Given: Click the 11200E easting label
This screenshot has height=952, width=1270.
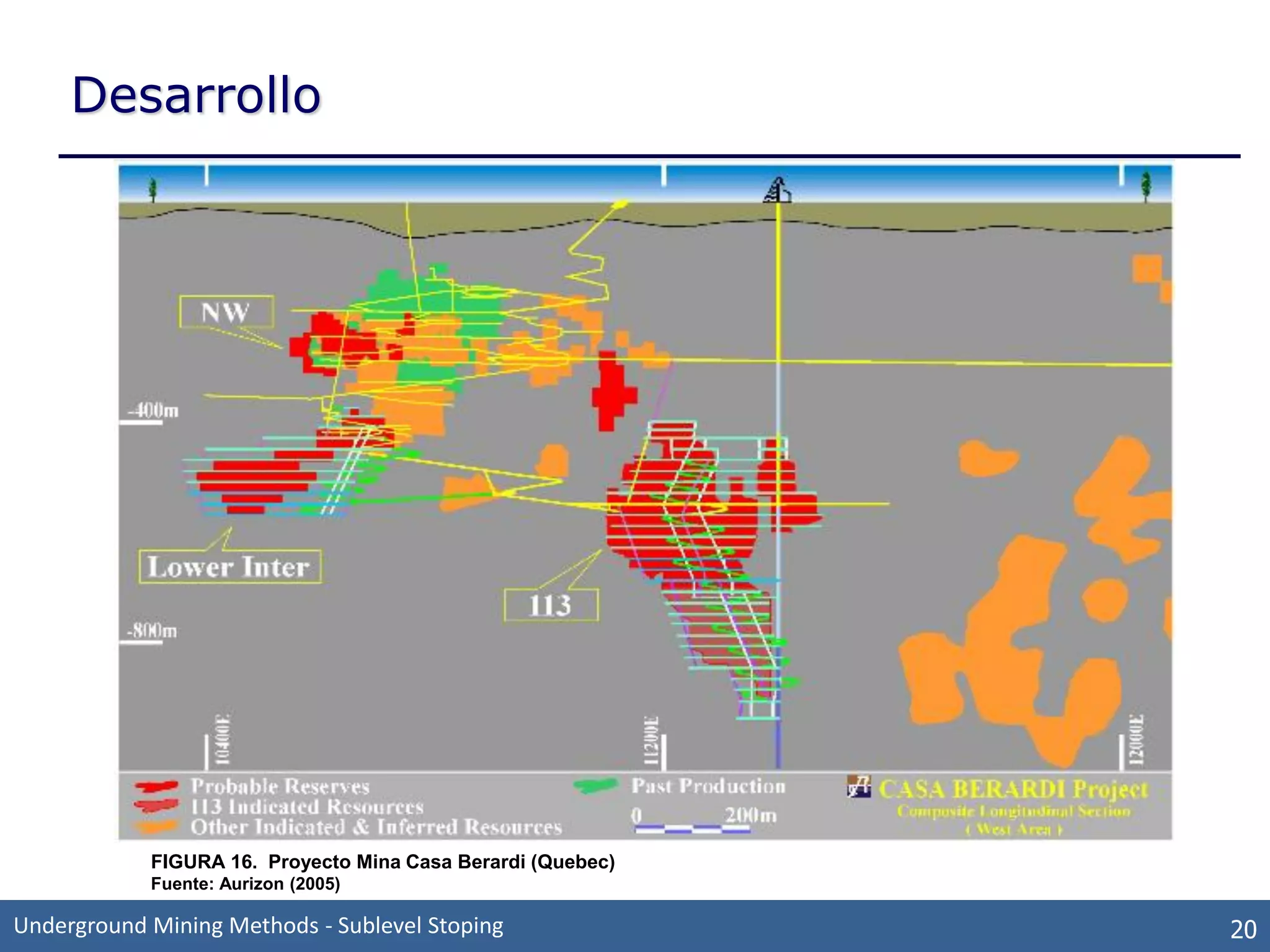Looking at the screenshot, I should pyautogui.click(x=651, y=741).
